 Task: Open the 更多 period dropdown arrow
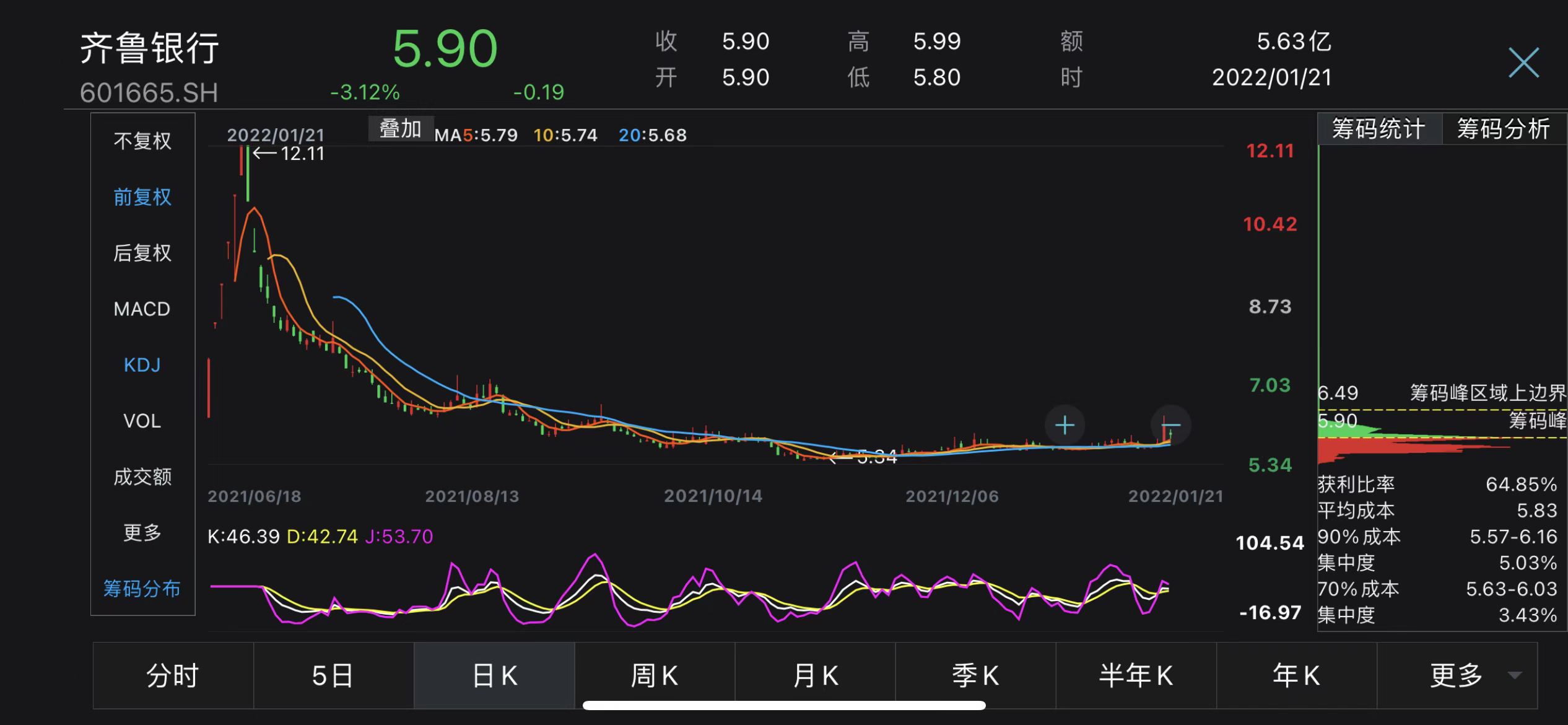pyautogui.click(x=1515, y=675)
